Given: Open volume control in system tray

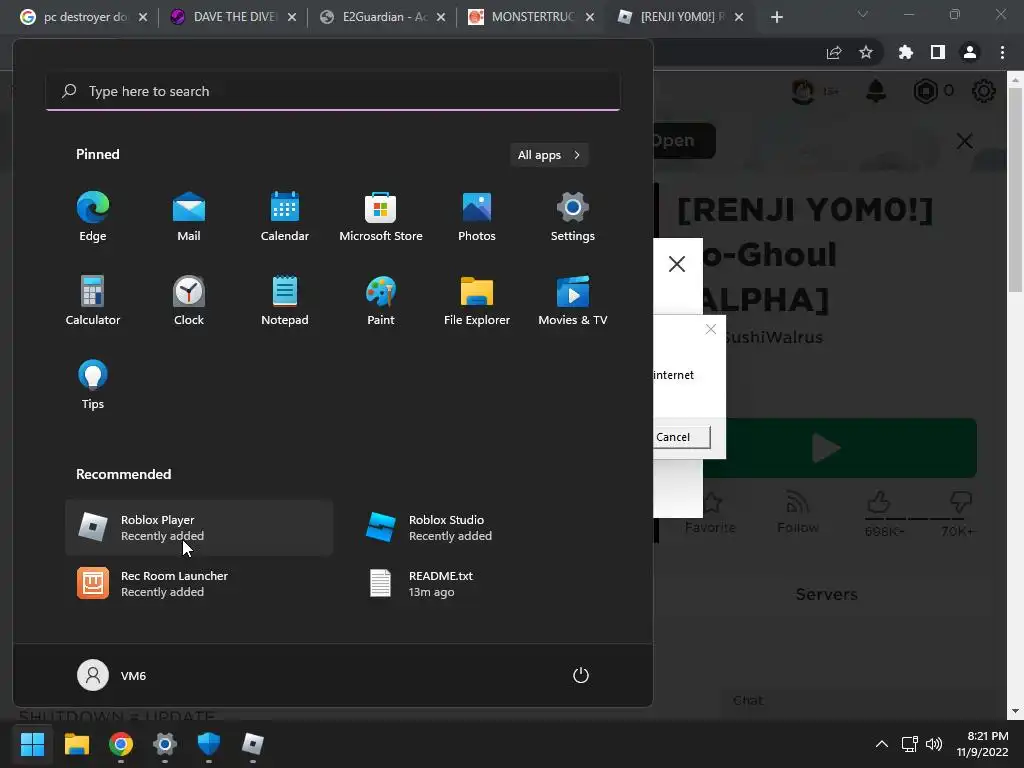Looking at the screenshot, I should (x=934, y=744).
